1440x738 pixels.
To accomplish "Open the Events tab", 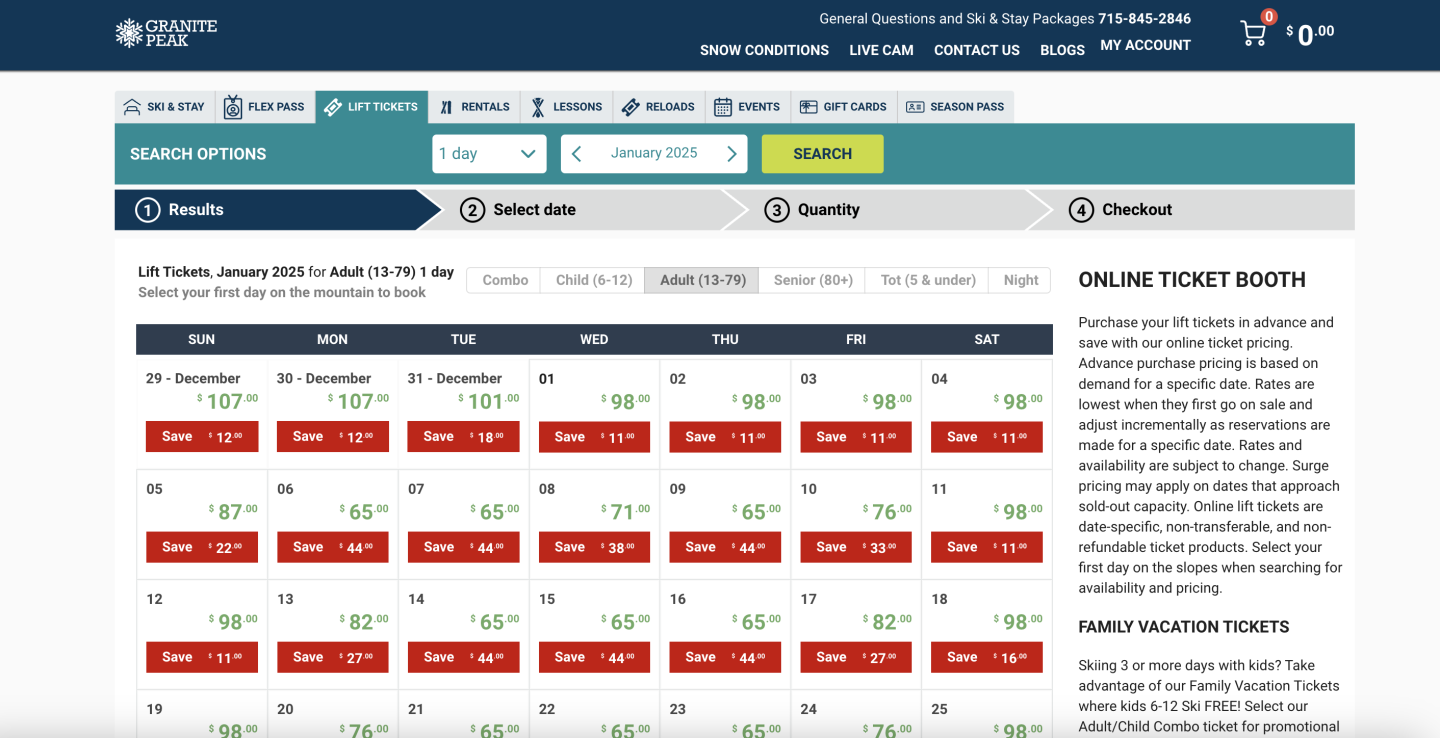I will [747, 107].
